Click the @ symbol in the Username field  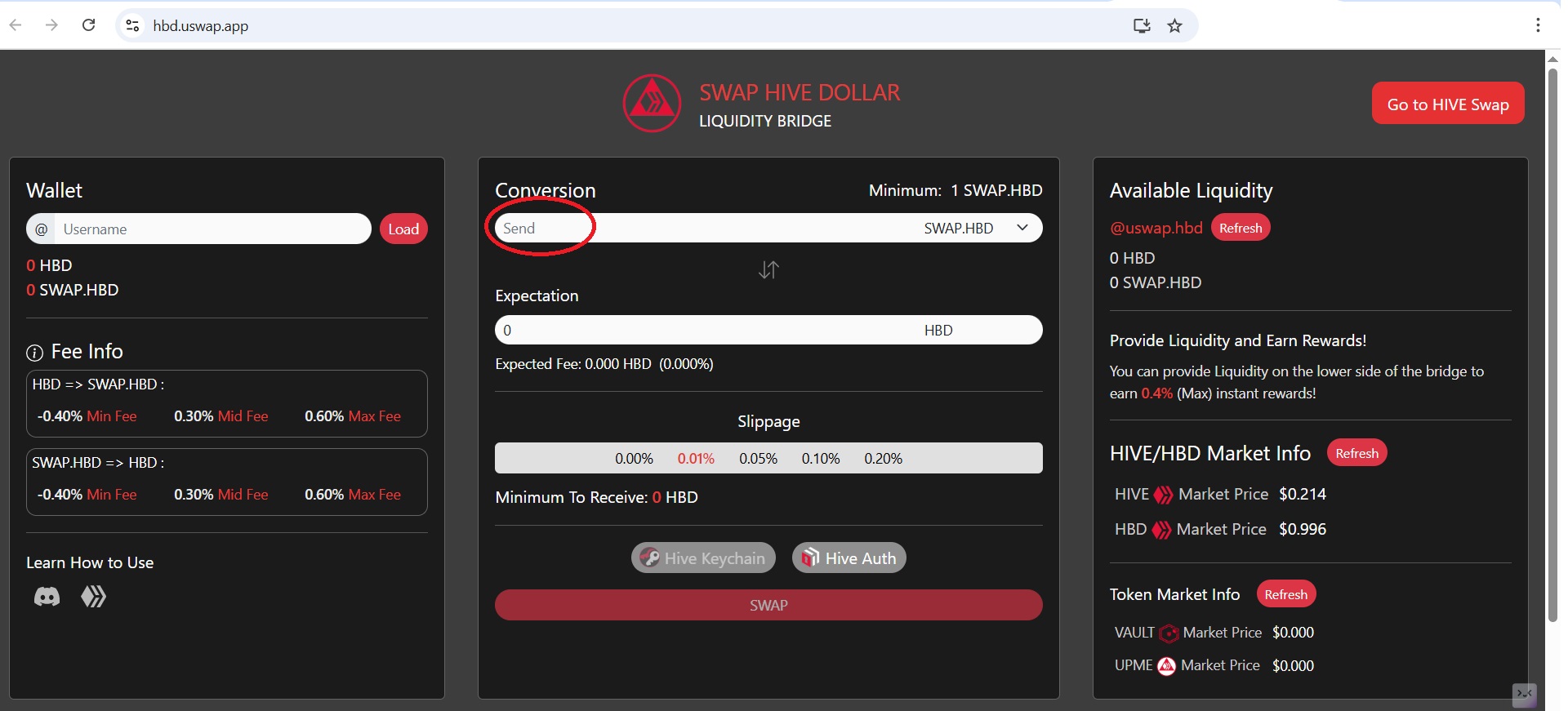point(41,229)
